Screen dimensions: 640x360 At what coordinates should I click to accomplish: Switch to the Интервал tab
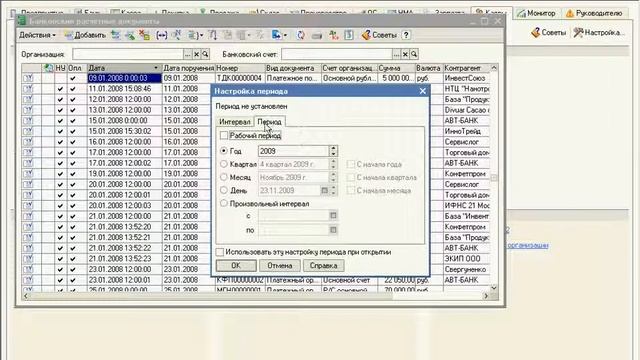click(x=234, y=122)
